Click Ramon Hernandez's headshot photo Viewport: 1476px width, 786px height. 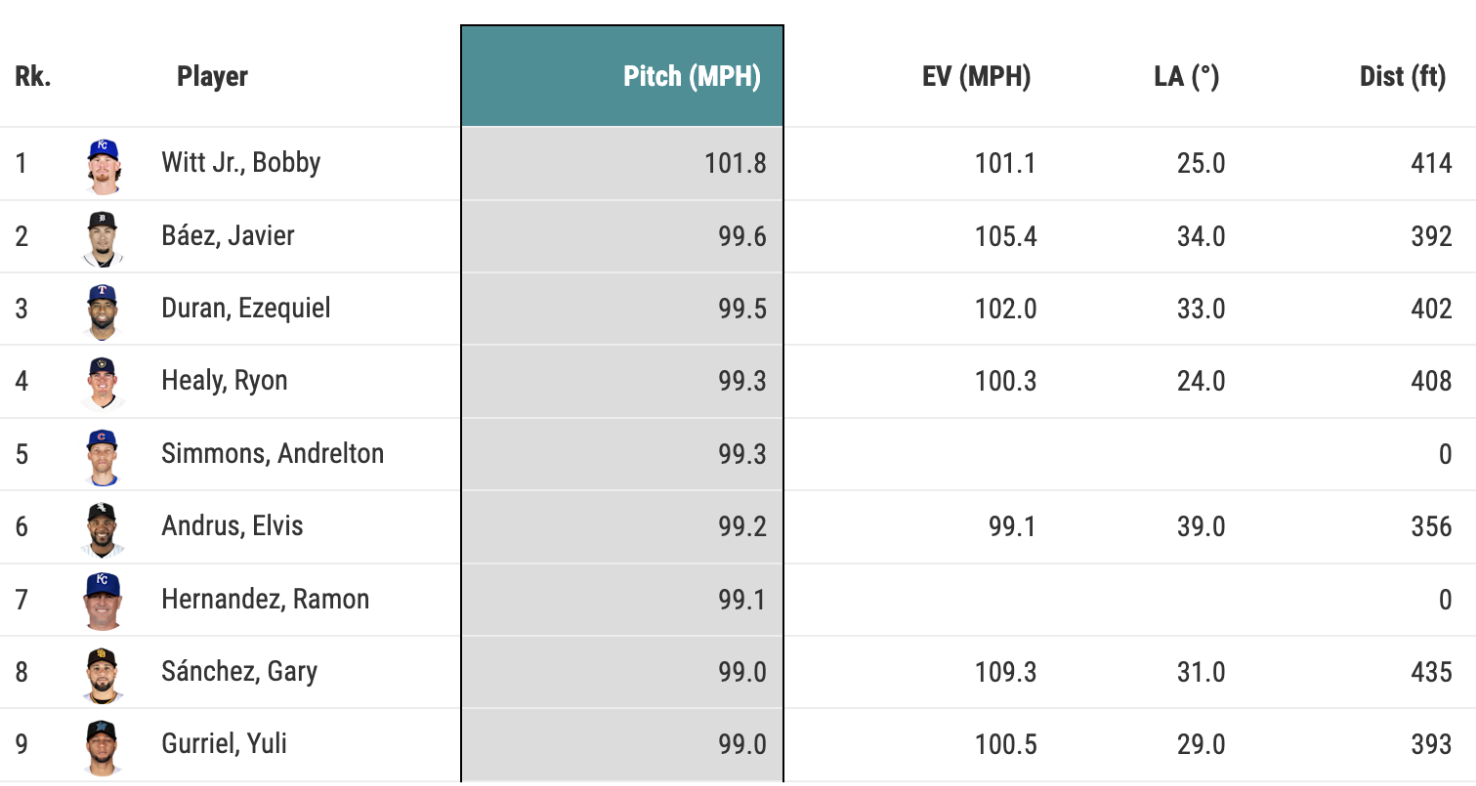click(x=103, y=600)
